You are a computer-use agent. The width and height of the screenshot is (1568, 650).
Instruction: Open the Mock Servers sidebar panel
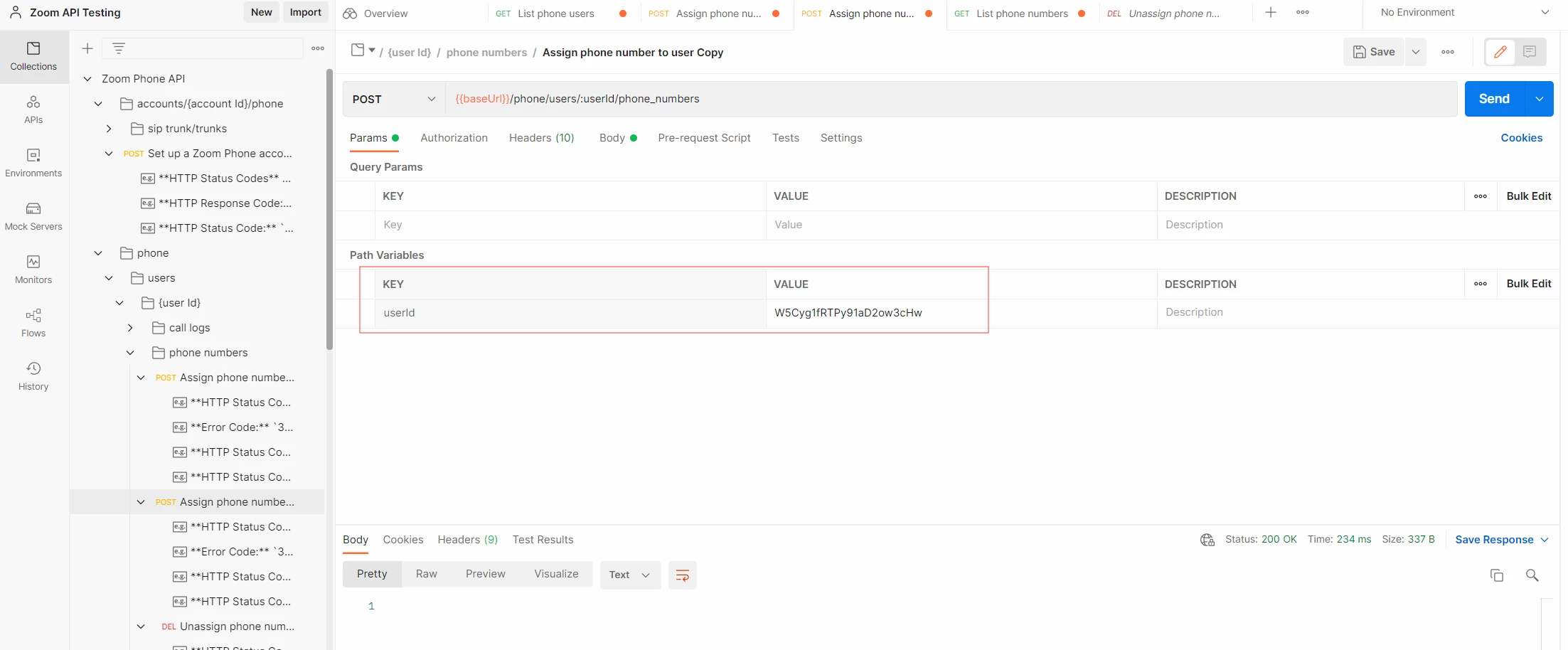tap(33, 216)
